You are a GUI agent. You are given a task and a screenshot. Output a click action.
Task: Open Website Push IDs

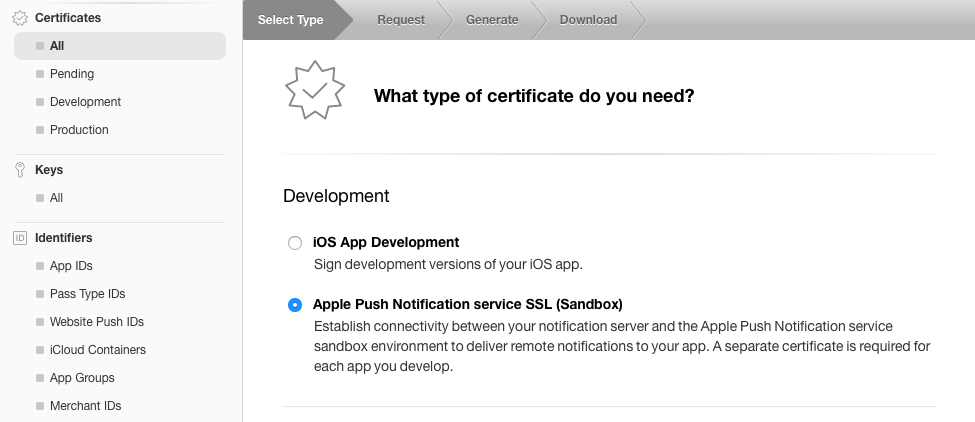[x=96, y=322]
